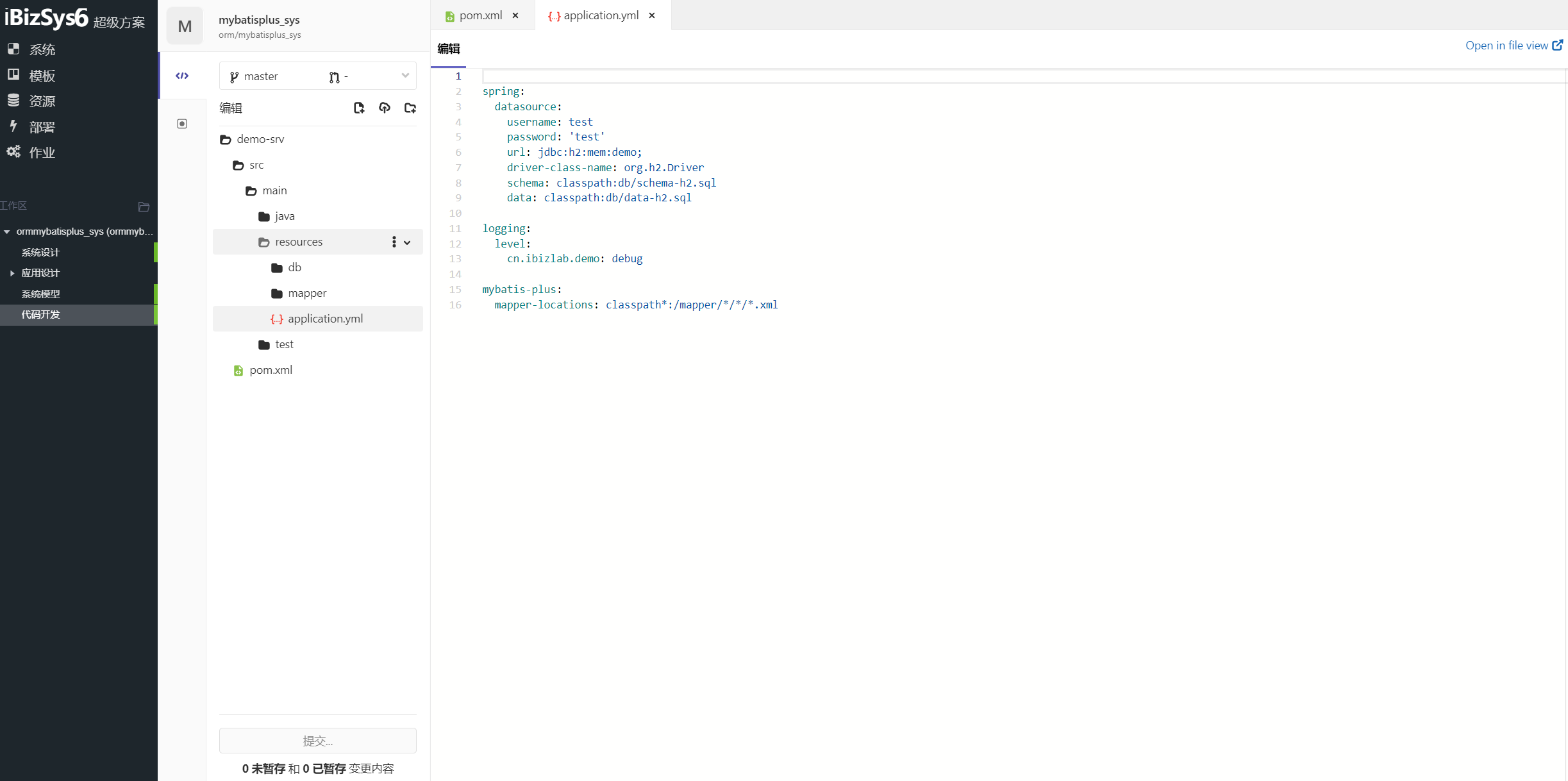1568x781 pixels.
Task: Select application.yml in the file tree
Action: click(x=318, y=319)
